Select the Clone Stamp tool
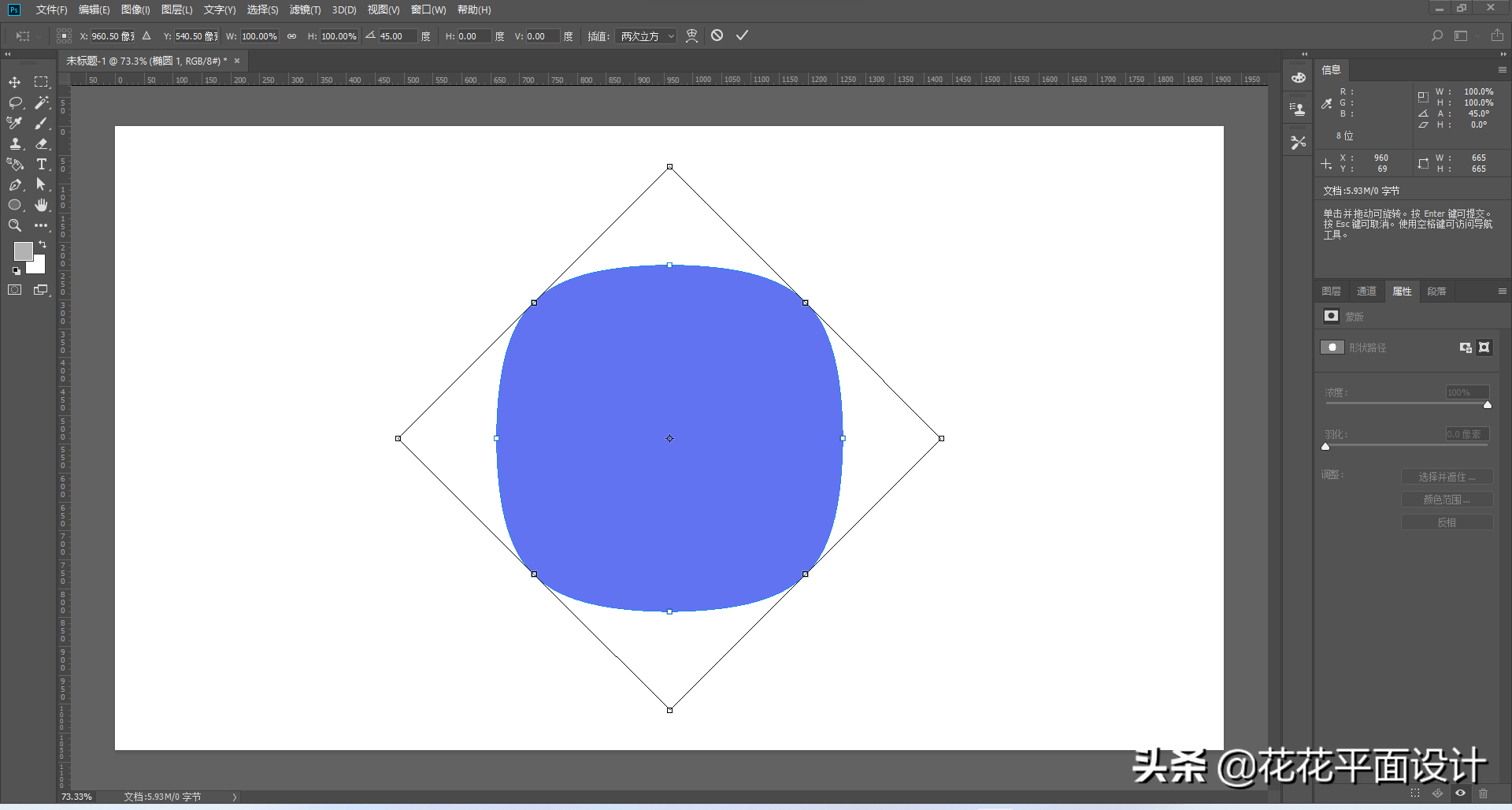The height and width of the screenshot is (810, 1512). pyautogui.click(x=15, y=144)
